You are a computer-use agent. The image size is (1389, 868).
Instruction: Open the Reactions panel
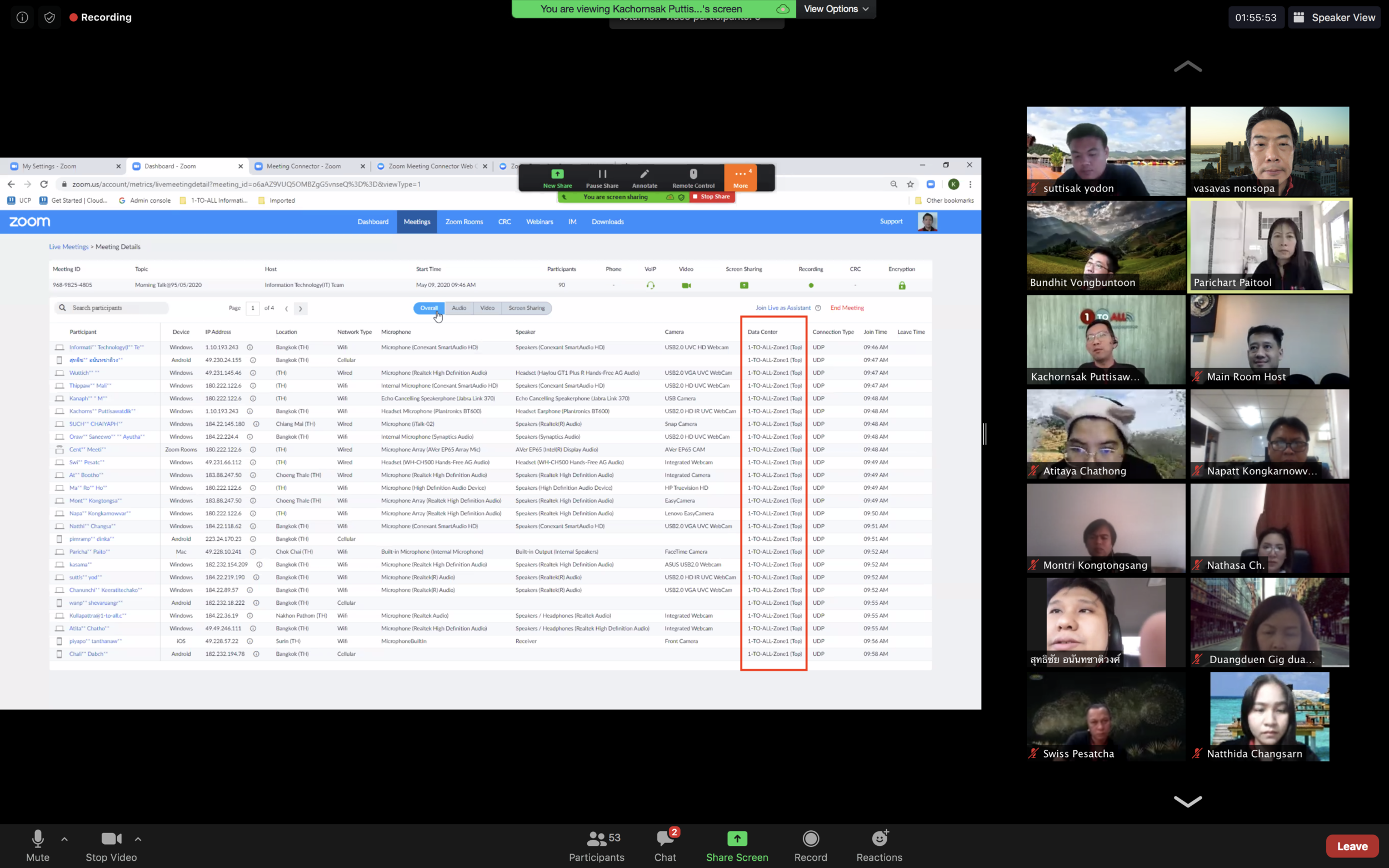(x=879, y=845)
